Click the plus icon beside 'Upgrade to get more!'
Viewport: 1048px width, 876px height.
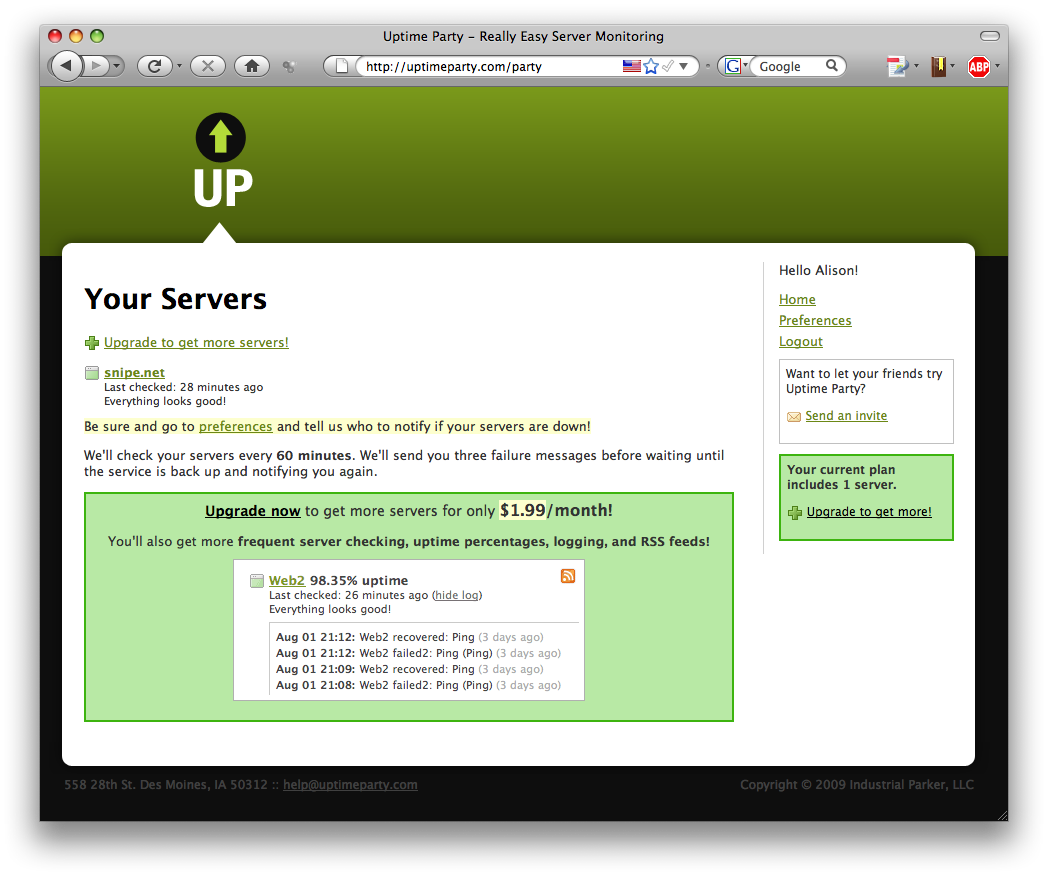click(x=795, y=513)
